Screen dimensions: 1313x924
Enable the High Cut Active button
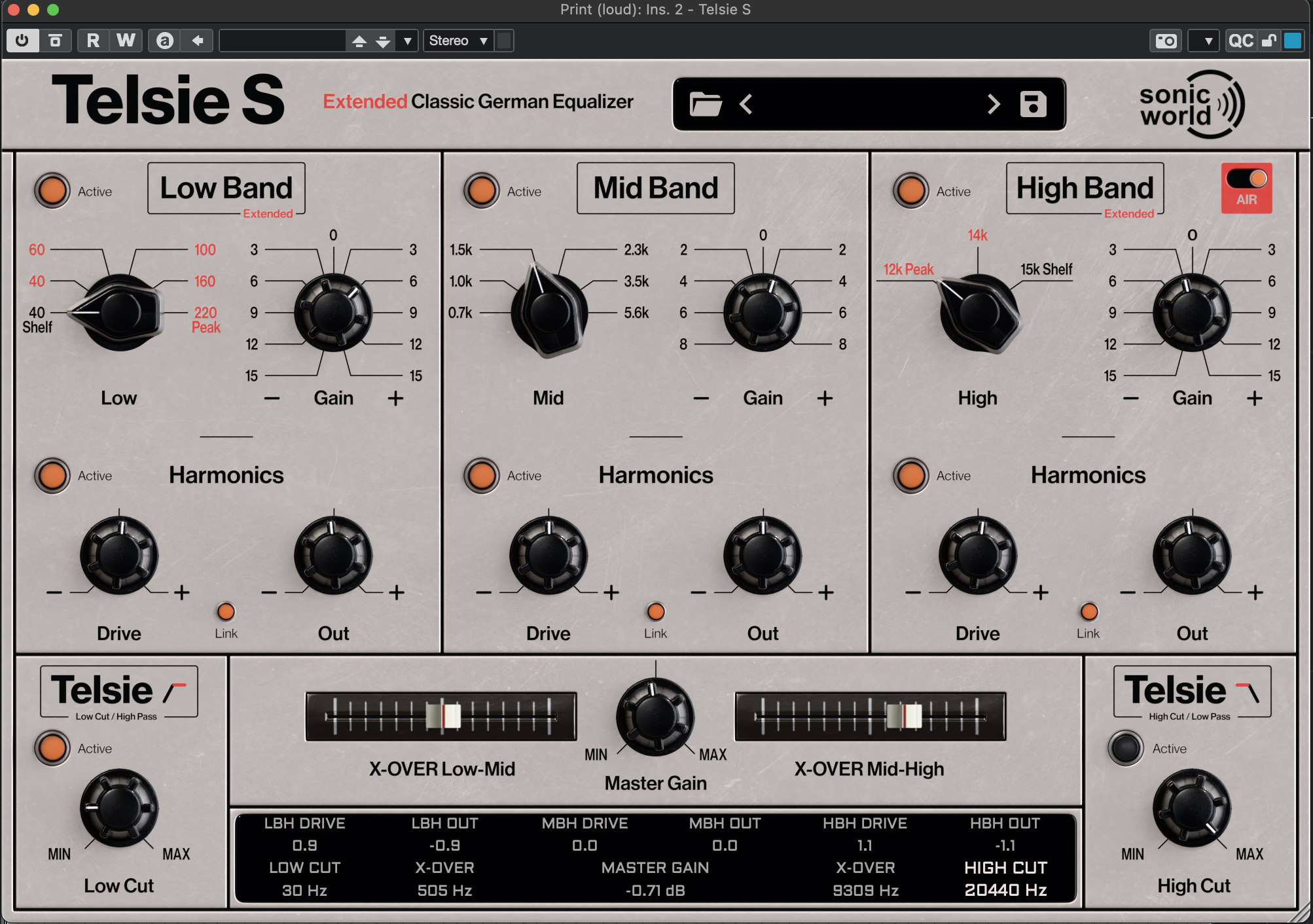[1125, 748]
